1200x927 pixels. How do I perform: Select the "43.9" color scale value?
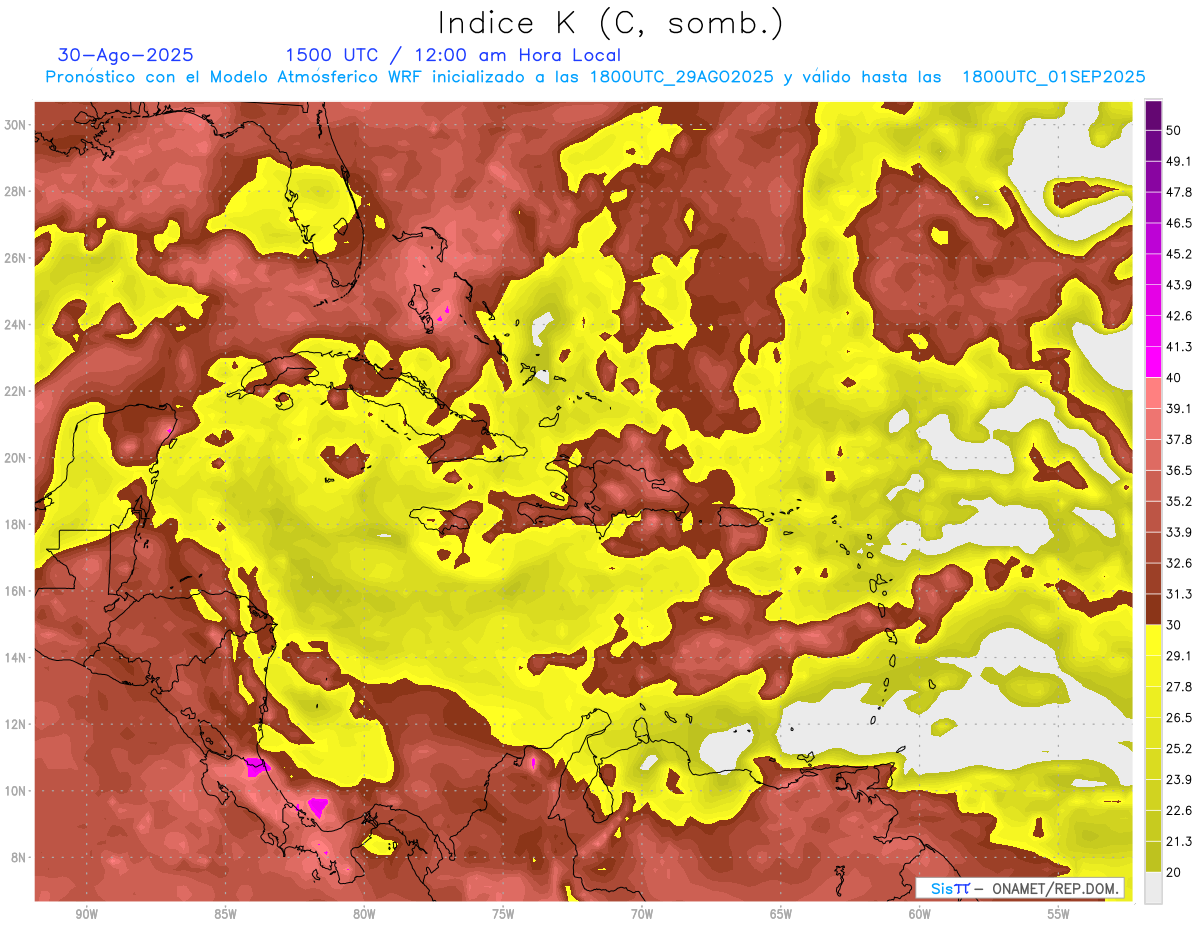tap(1179, 285)
